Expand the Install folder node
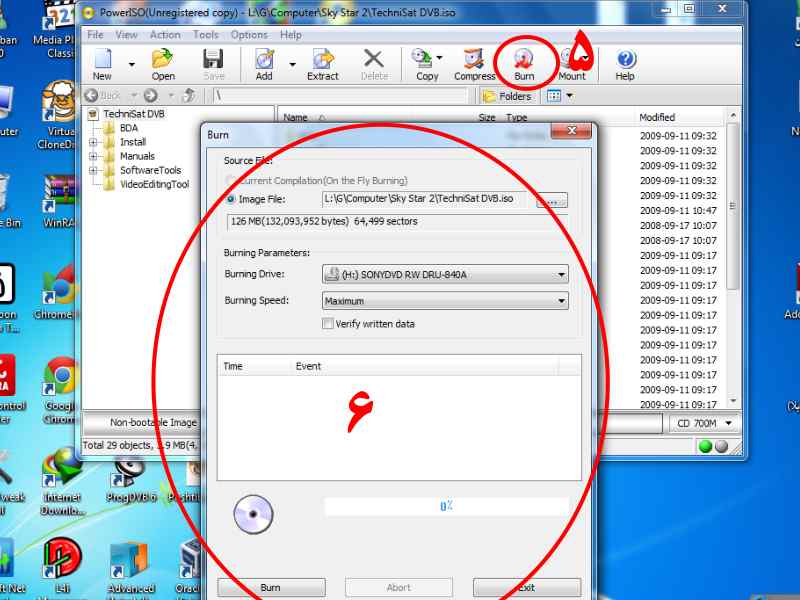 [x=93, y=142]
